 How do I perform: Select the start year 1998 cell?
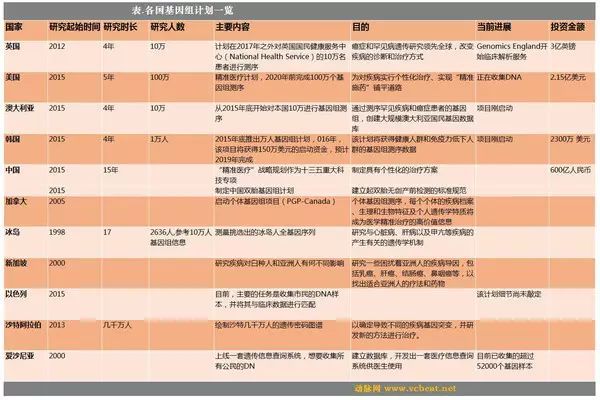point(57,232)
